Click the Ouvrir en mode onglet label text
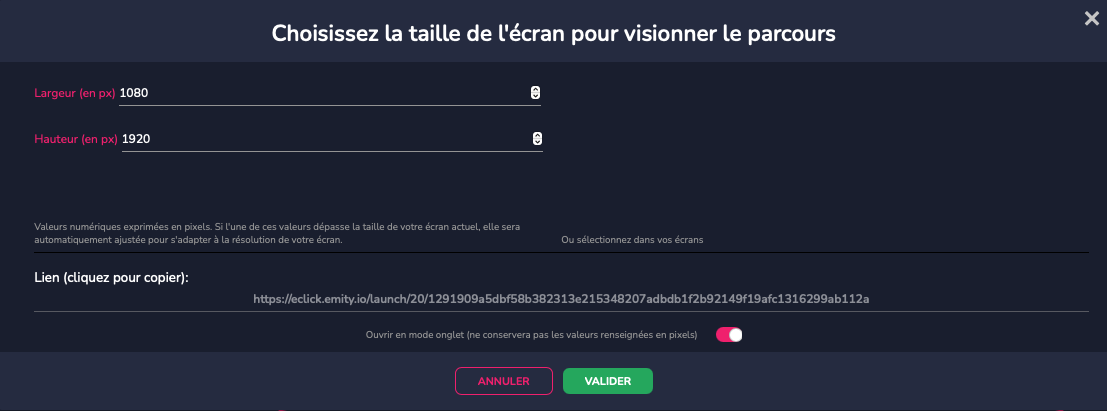The image size is (1107, 411). 531,335
